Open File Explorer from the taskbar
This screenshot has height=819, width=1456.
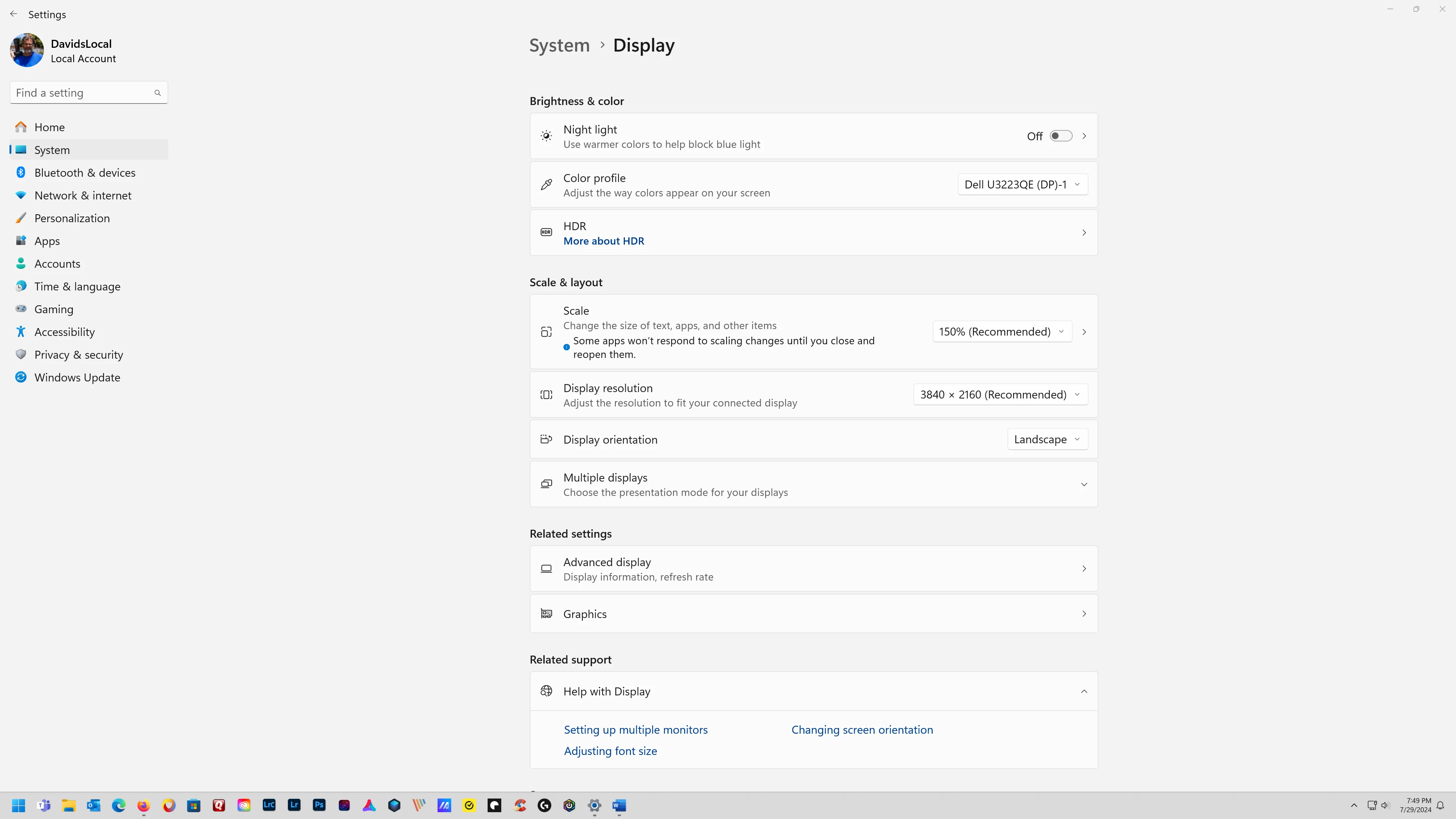coord(69,805)
